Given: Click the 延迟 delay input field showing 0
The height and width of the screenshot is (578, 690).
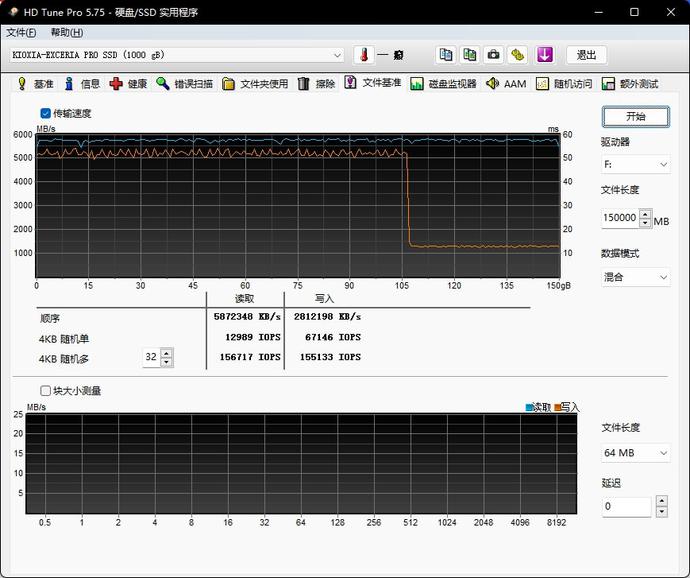Looking at the screenshot, I should 627,507.
